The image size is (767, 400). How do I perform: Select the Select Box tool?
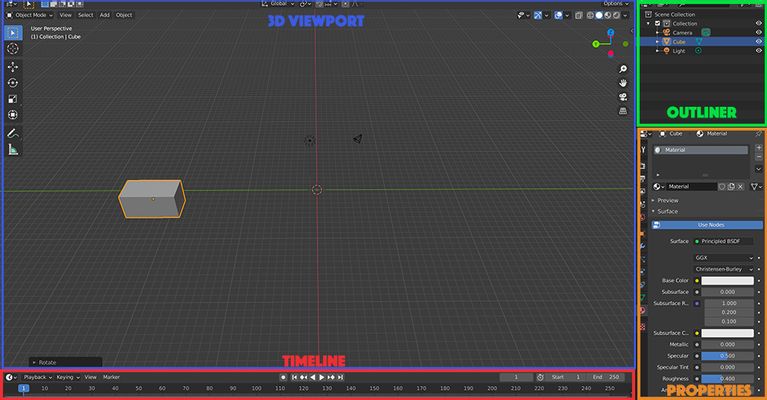click(13, 33)
